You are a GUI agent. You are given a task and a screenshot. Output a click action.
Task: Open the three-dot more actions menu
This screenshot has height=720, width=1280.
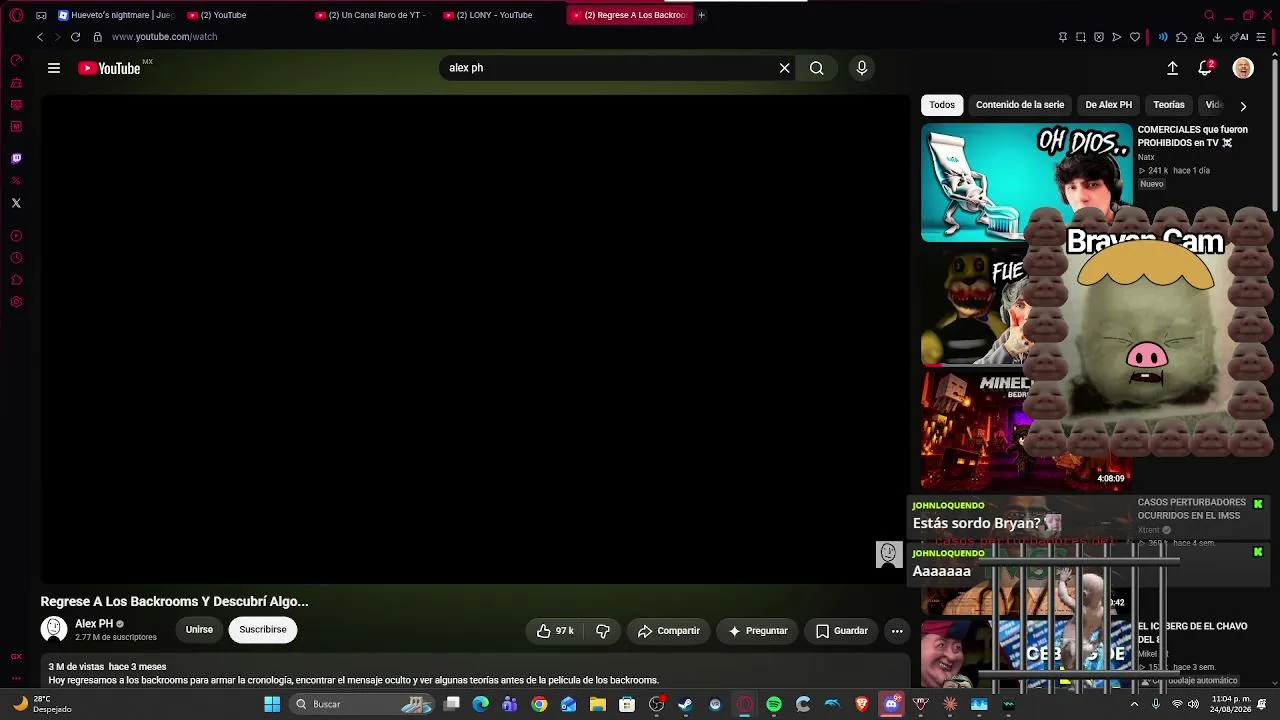(897, 631)
